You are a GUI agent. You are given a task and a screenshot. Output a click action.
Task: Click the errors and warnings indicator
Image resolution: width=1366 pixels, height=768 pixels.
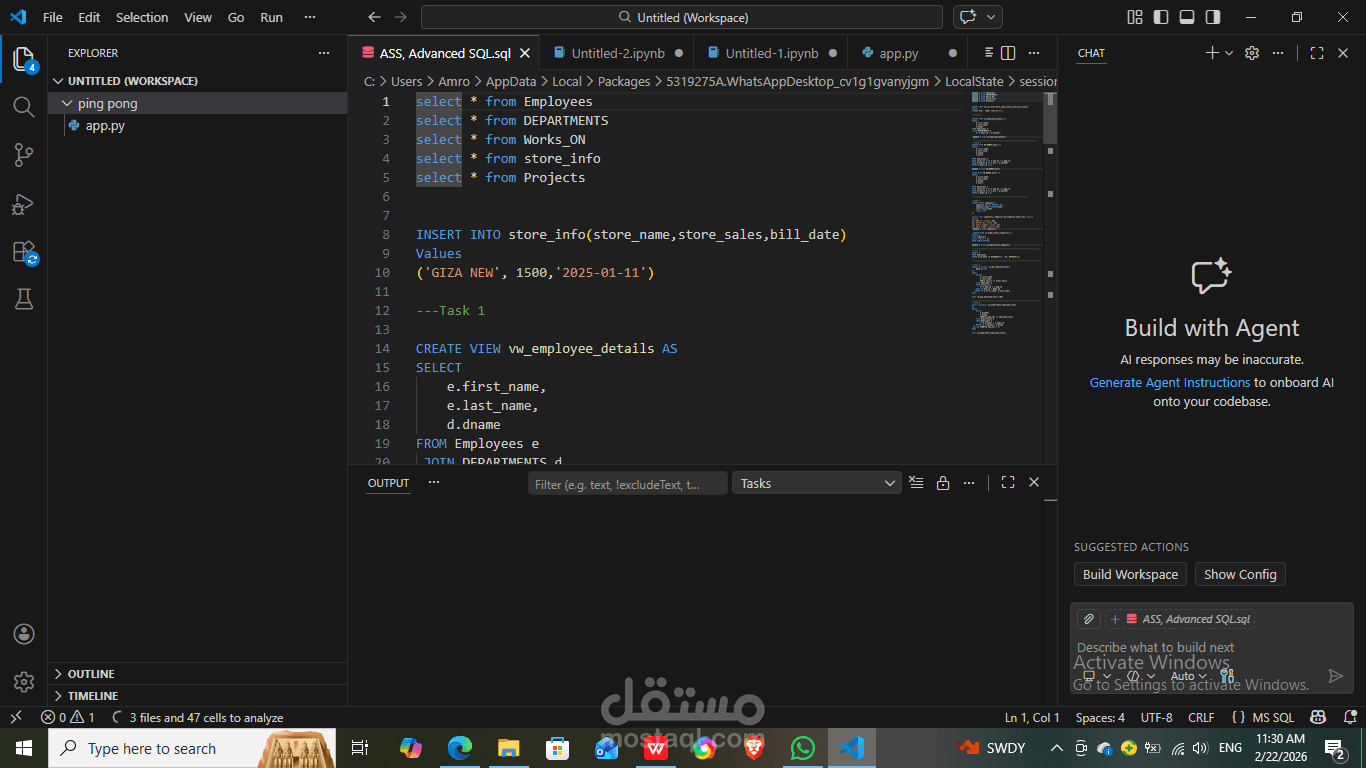(x=68, y=717)
